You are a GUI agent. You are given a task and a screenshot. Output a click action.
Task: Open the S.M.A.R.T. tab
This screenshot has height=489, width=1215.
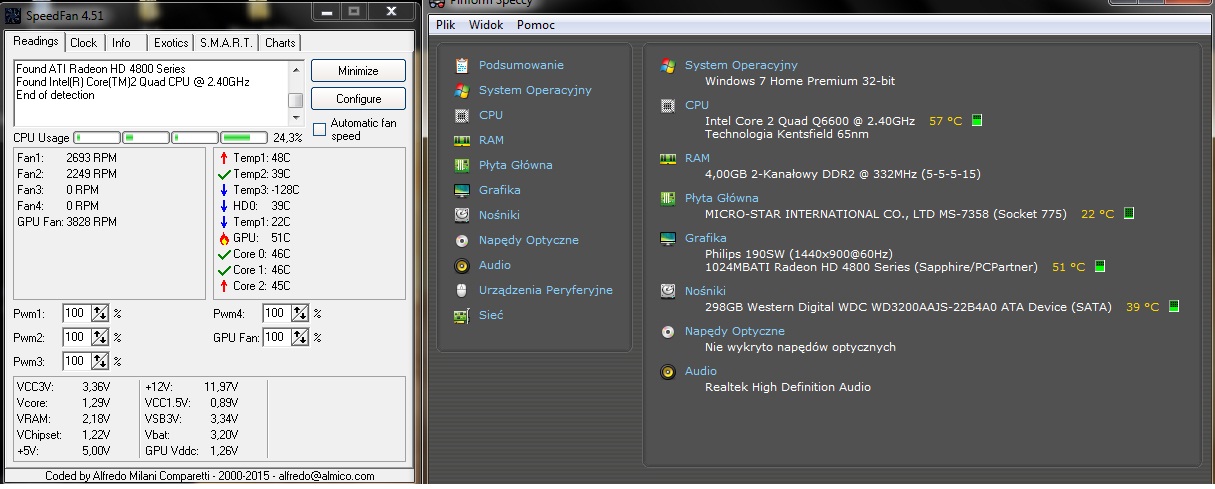pyautogui.click(x=227, y=43)
